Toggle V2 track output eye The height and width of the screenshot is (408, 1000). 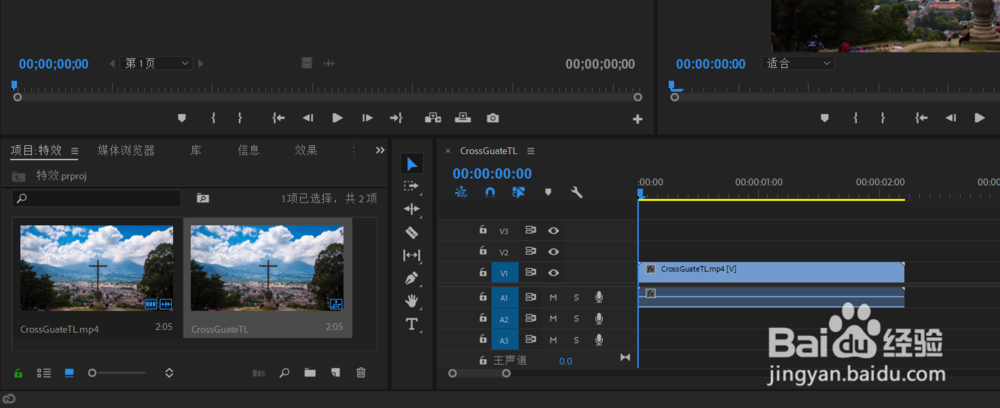coord(554,252)
